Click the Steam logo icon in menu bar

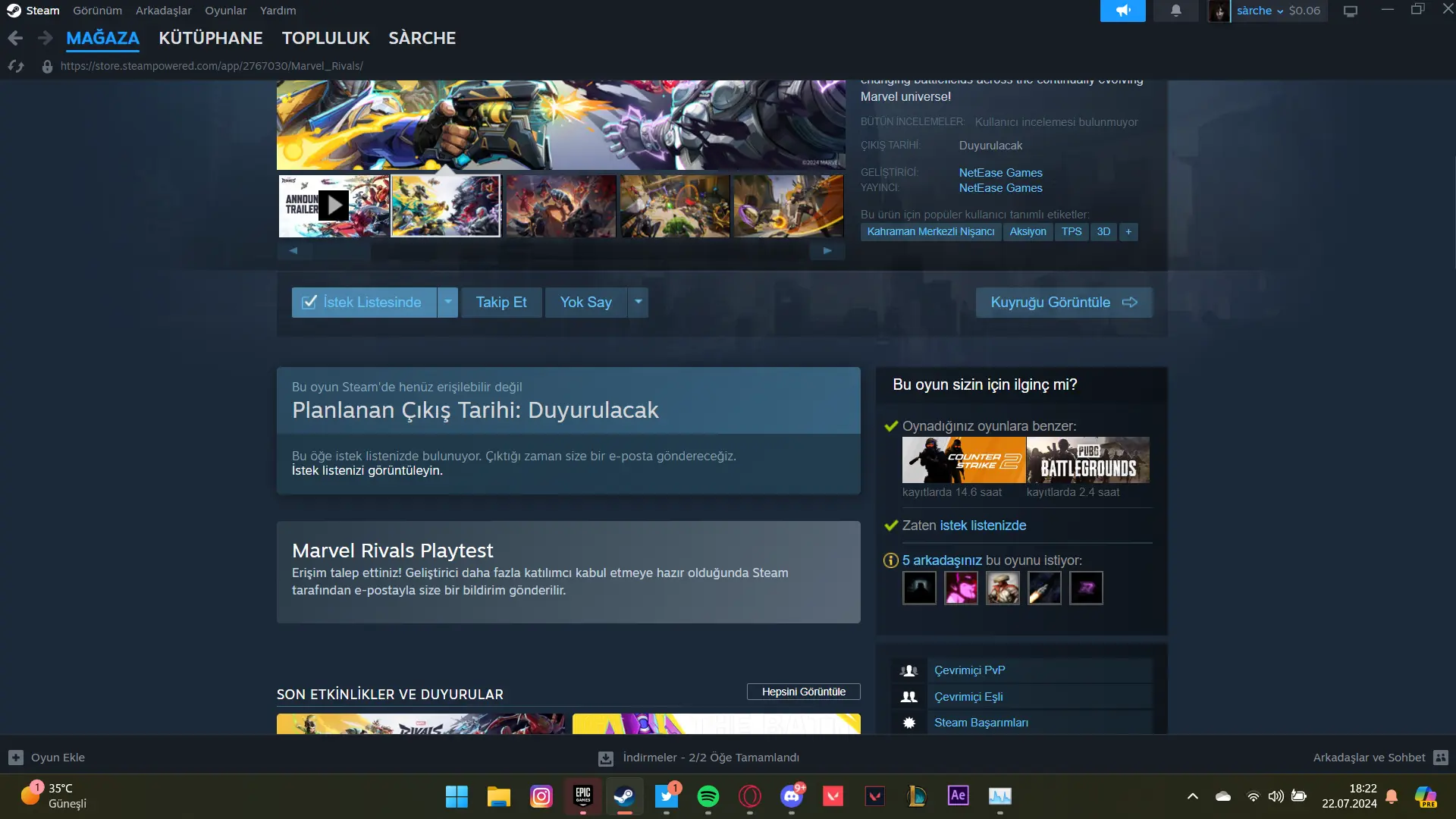tap(14, 11)
